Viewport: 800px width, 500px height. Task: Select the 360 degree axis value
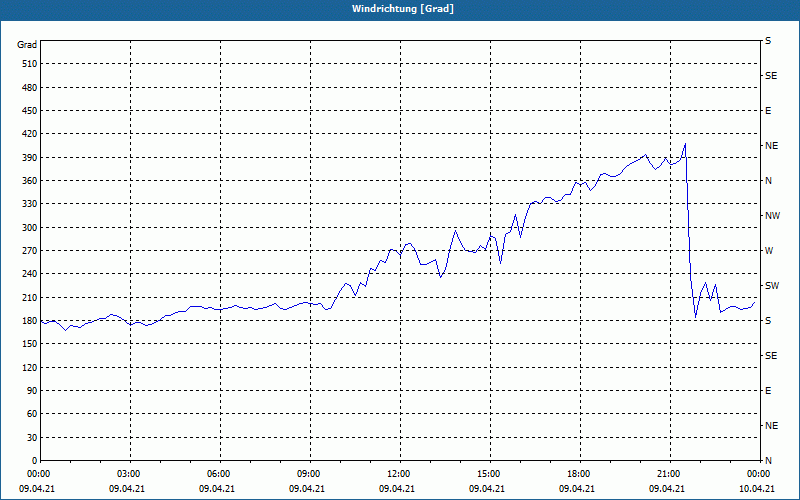click(x=30, y=181)
